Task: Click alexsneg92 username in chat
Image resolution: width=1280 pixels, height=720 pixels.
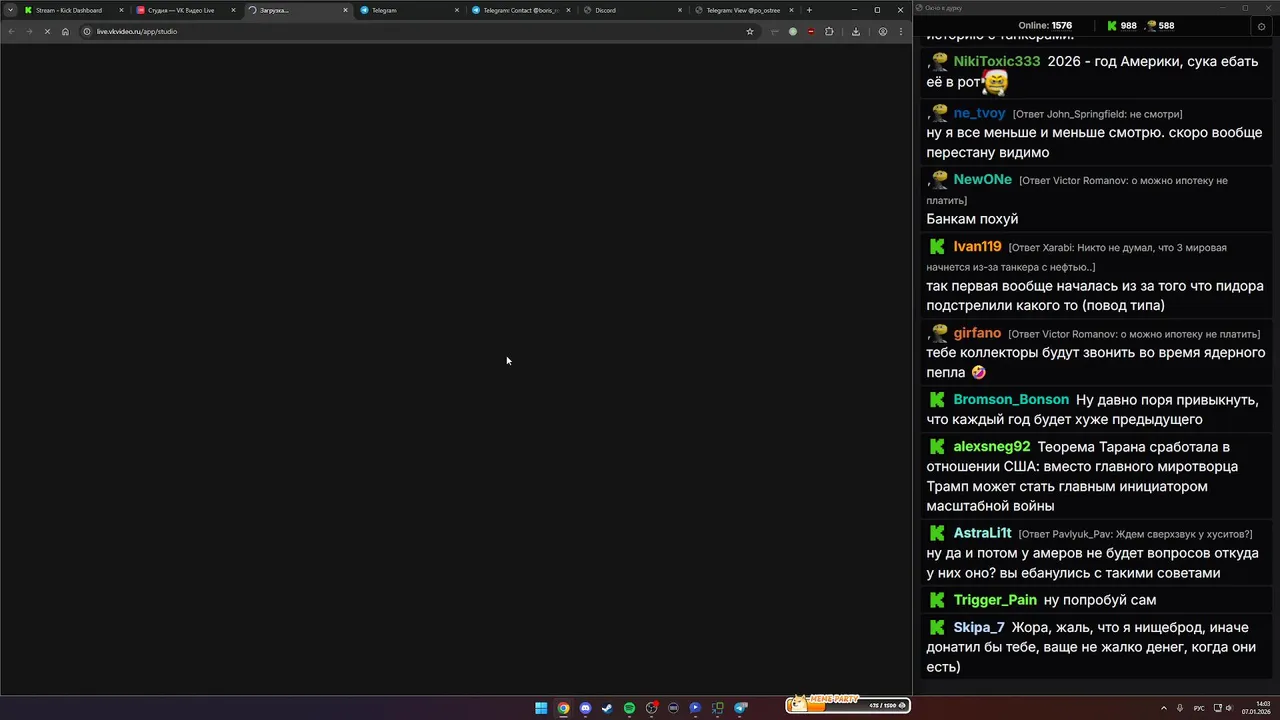Action: point(991,446)
